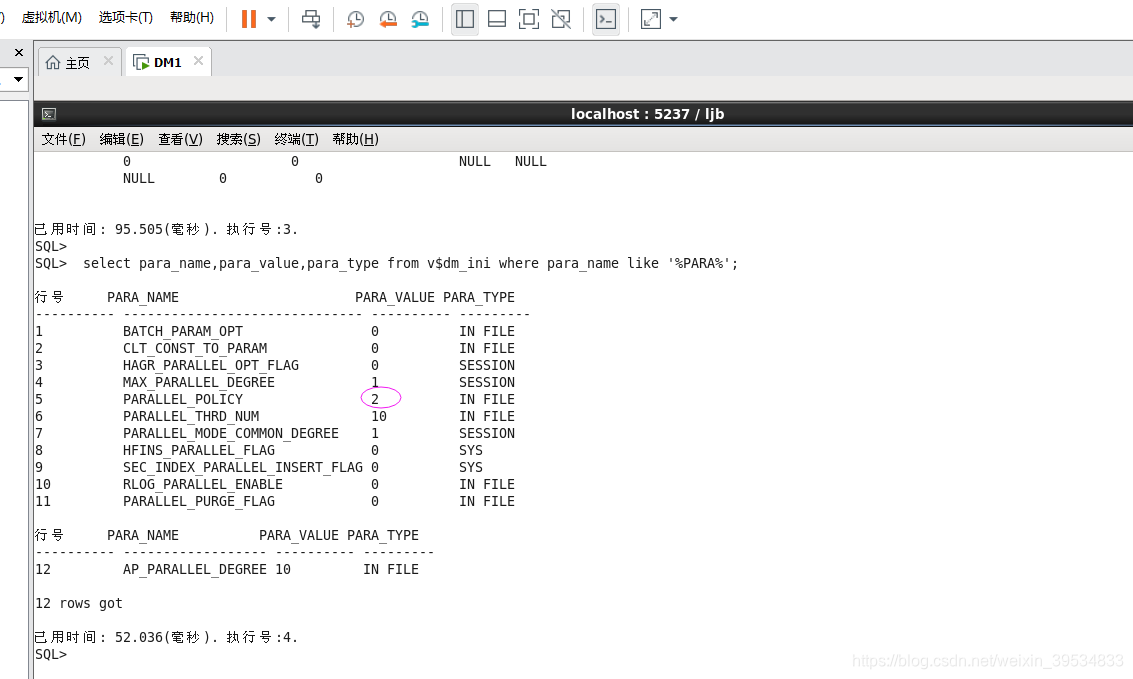Click the PARALLEL_THRD_NUM value 10
This screenshot has width=1133, height=679.
pyautogui.click(x=379, y=416)
